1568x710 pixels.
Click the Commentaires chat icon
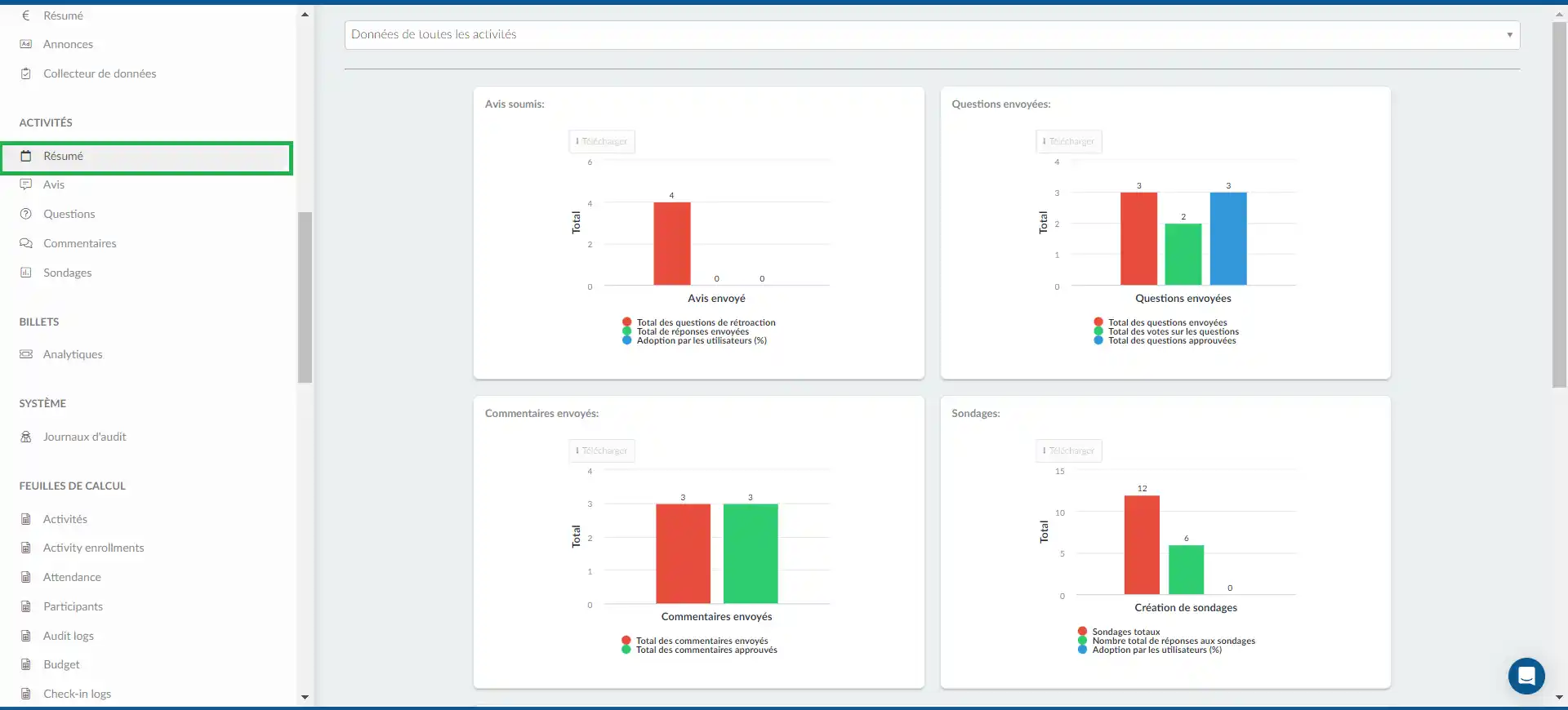[26, 243]
